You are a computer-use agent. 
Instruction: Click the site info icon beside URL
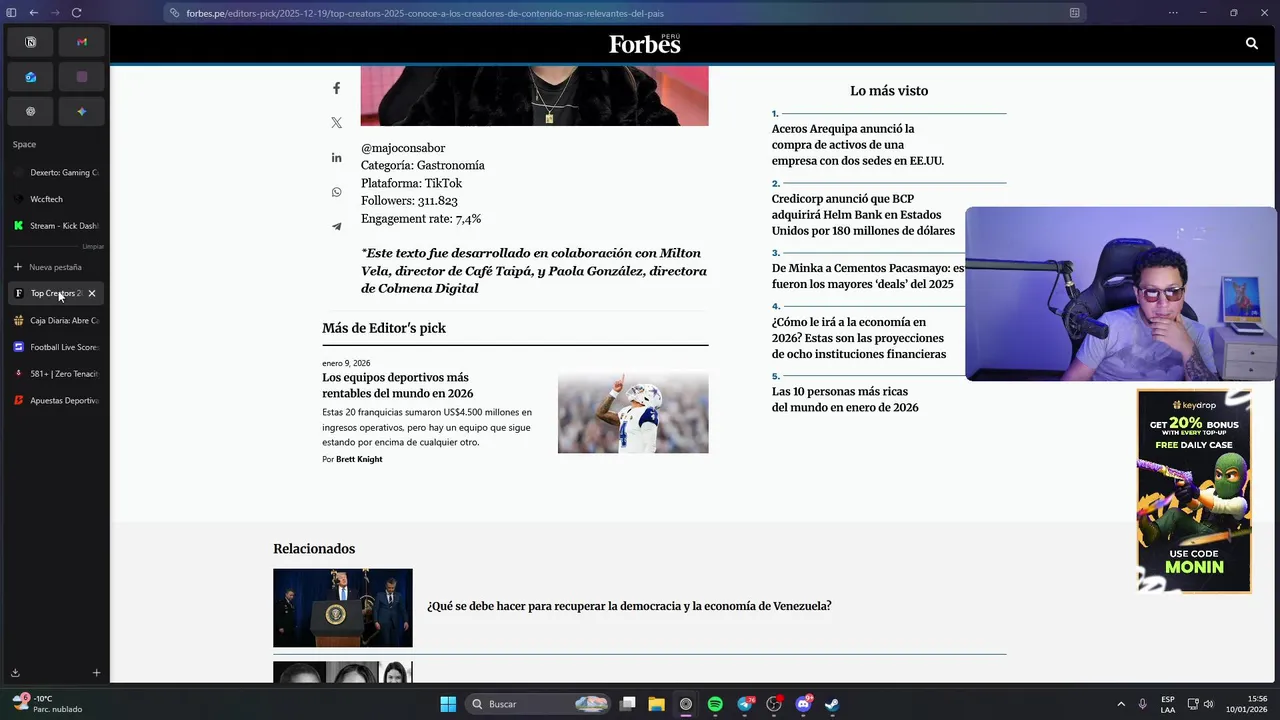(x=174, y=13)
